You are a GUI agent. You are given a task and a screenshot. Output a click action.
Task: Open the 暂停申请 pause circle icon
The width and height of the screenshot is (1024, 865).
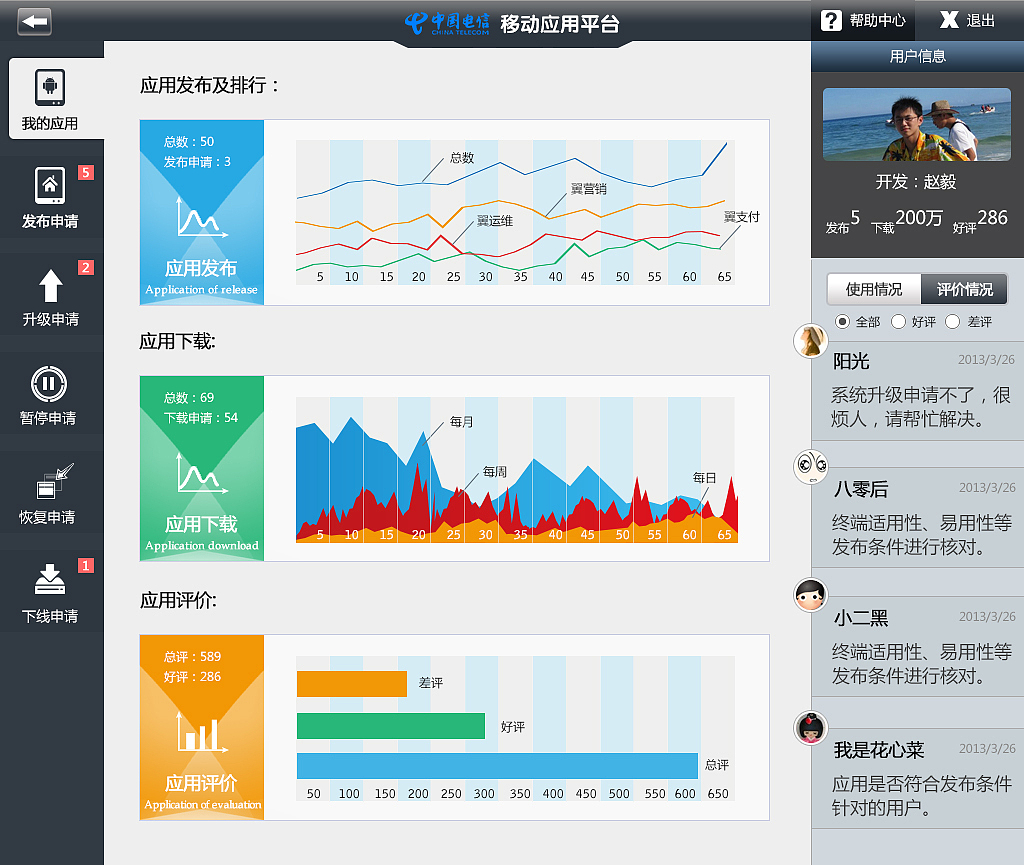tap(49, 384)
